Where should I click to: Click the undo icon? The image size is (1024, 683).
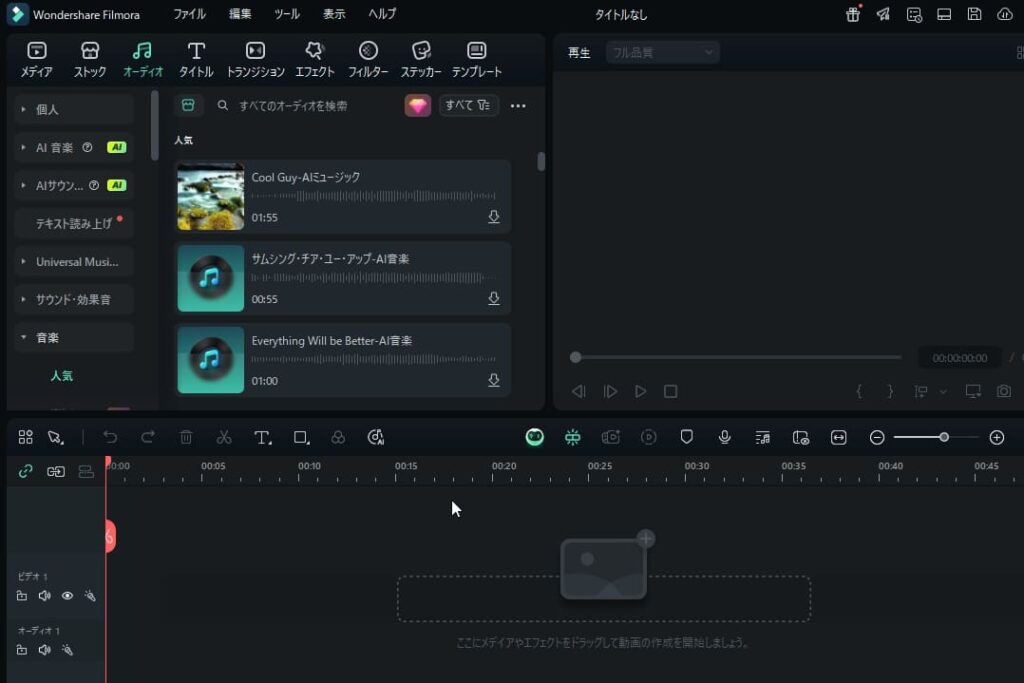pyautogui.click(x=110, y=437)
